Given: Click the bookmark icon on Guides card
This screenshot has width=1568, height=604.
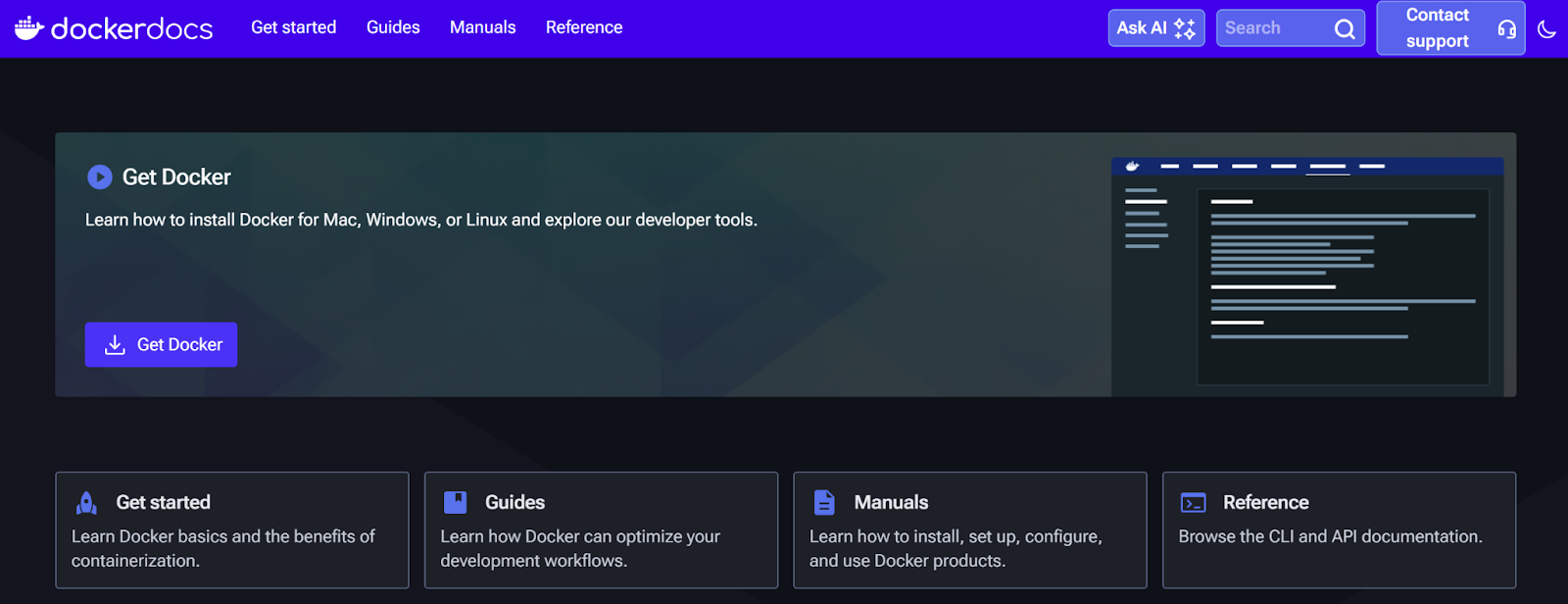Looking at the screenshot, I should click(456, 502).
